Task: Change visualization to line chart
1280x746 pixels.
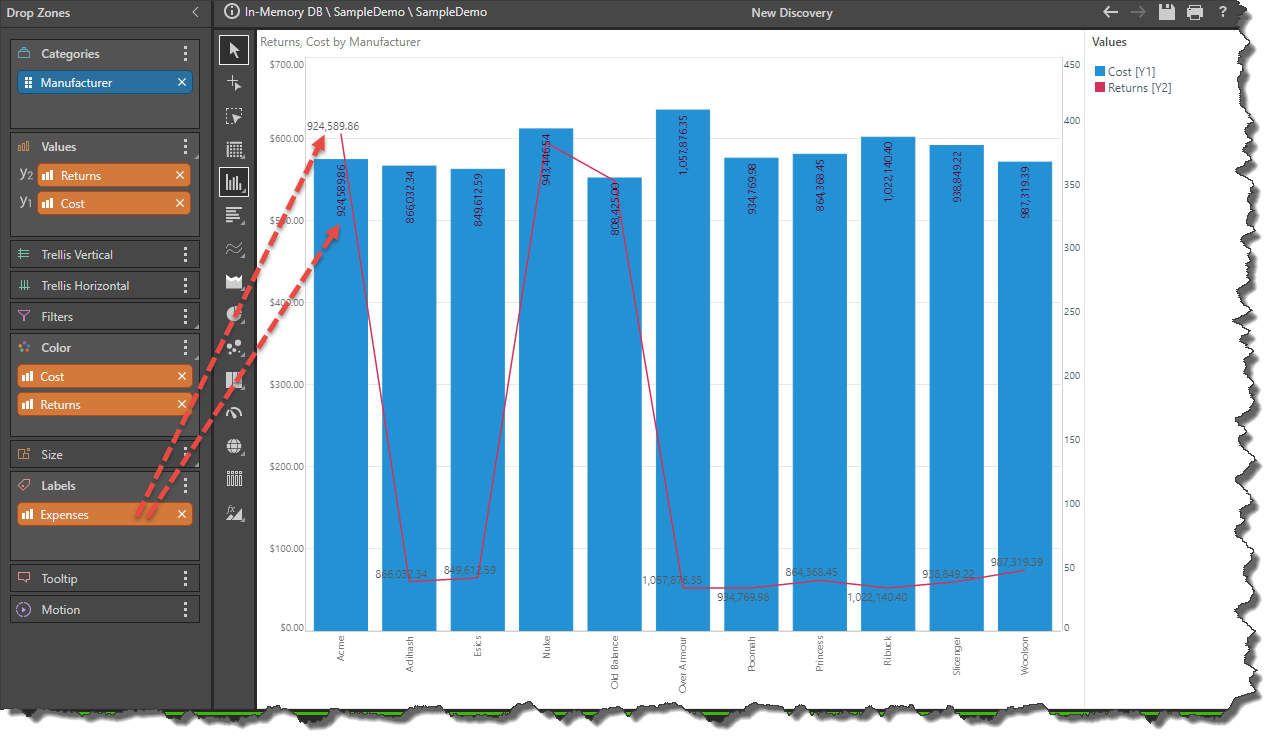Action: point(235,248)
